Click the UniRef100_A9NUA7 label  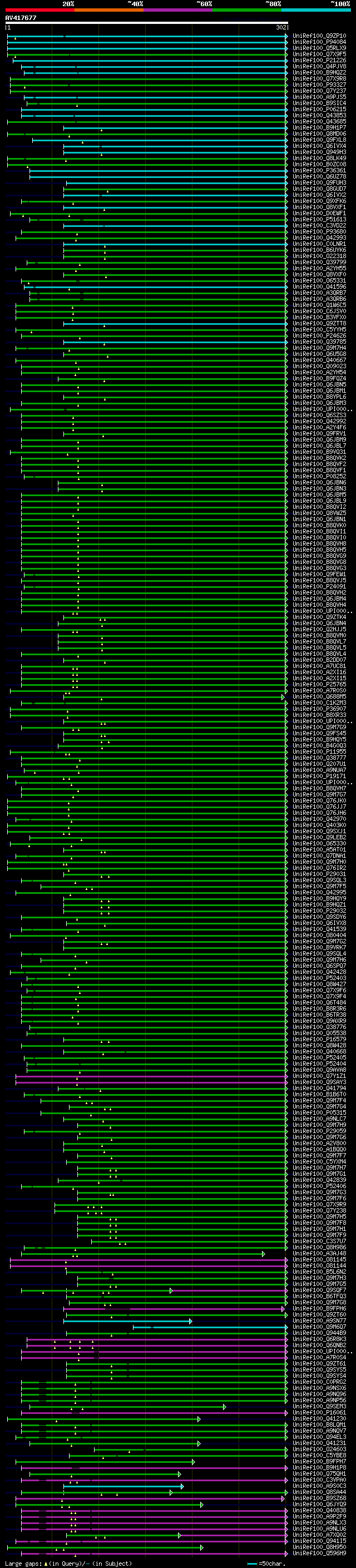click(319, 770)
